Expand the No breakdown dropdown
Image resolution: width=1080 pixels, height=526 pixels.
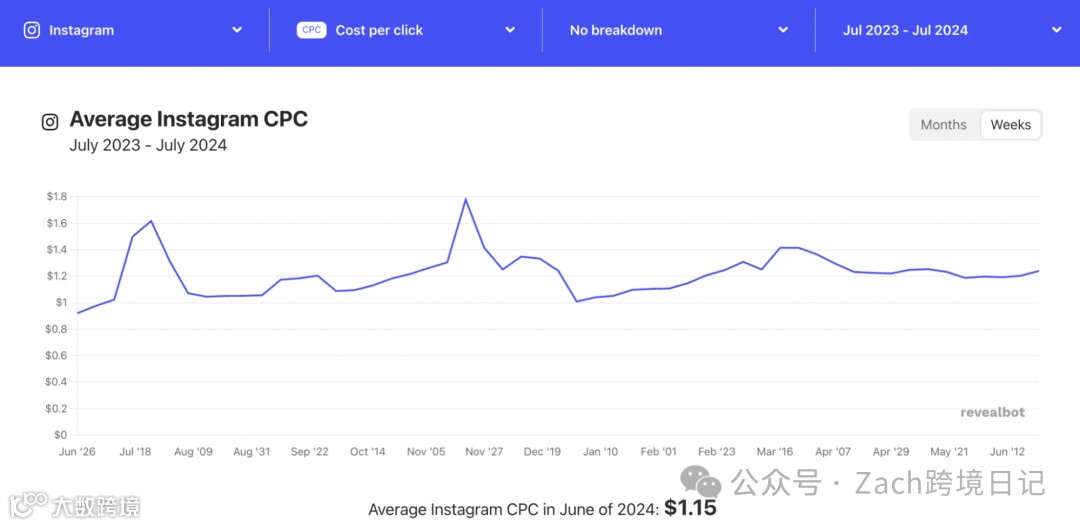(x=783, y=30)
